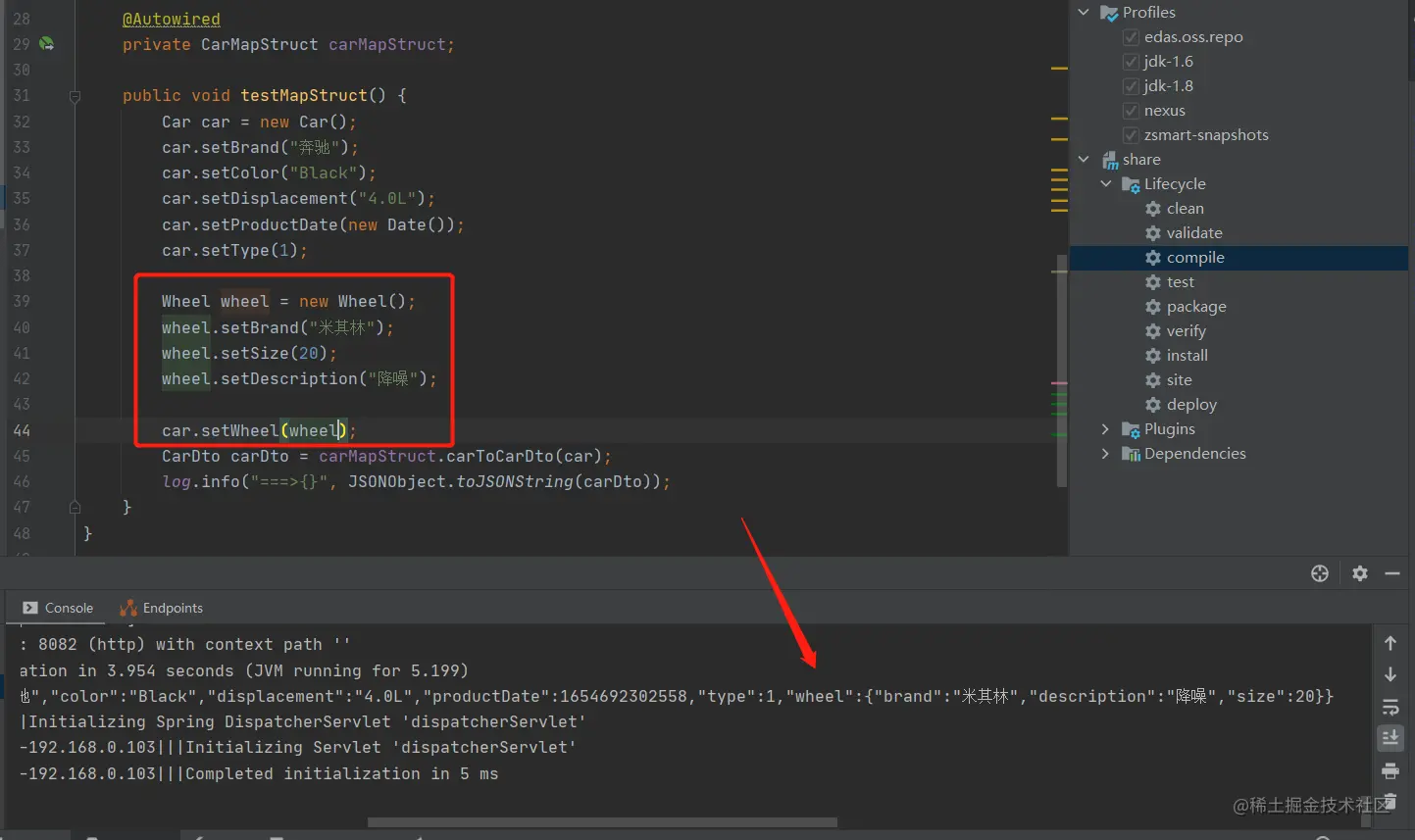This screenshot has width=1415, height=840.
Task: Click the pink mark in the editor error stripe
Action: 1059,383
